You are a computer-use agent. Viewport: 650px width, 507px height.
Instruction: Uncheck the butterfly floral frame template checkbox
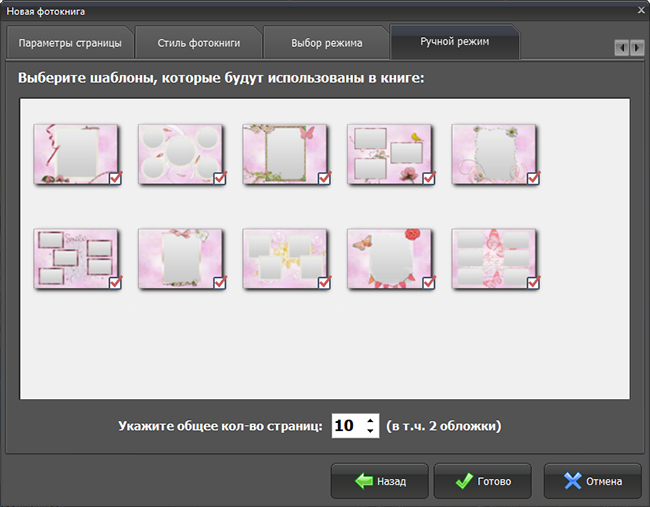point(324,178)
